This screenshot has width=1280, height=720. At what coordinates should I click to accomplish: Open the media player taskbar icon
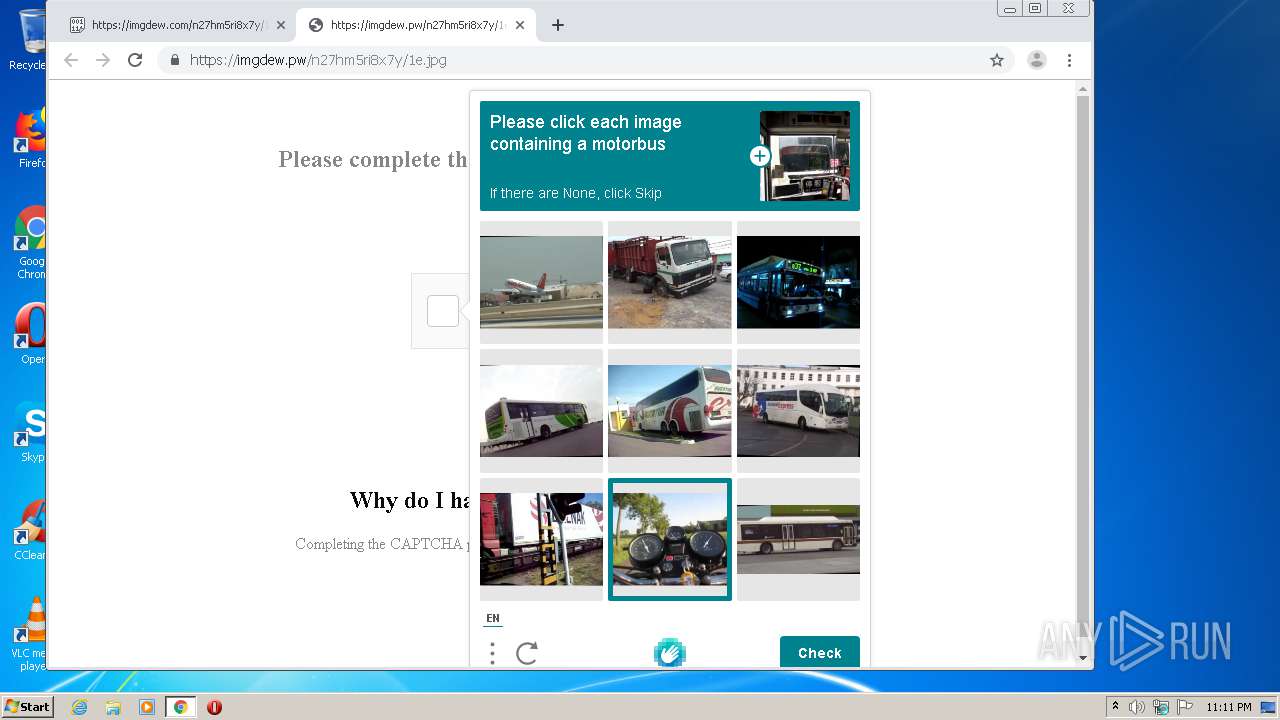pyautogui.click(x=147, y=707)
